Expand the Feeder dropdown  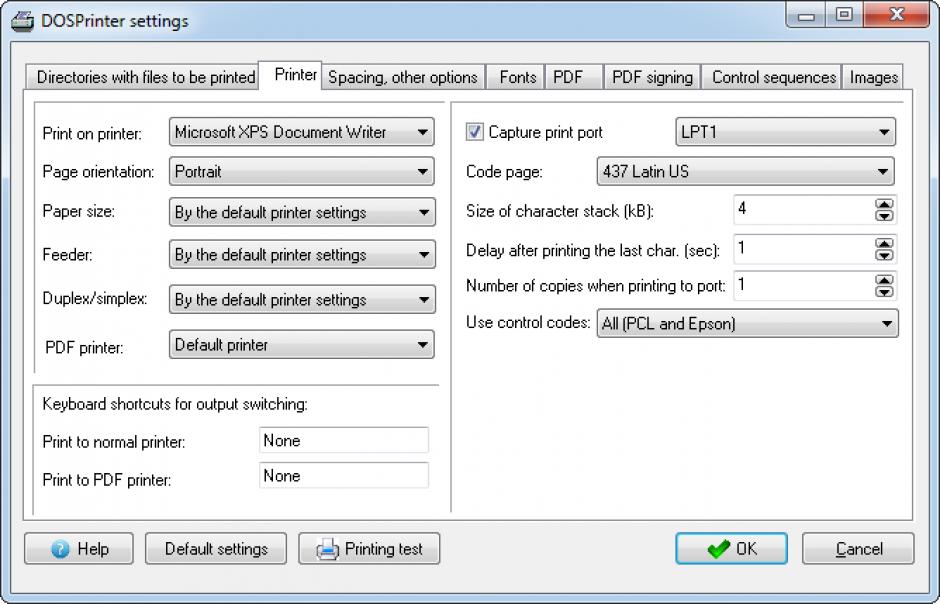pyautogui.click(x=302, y=255)
